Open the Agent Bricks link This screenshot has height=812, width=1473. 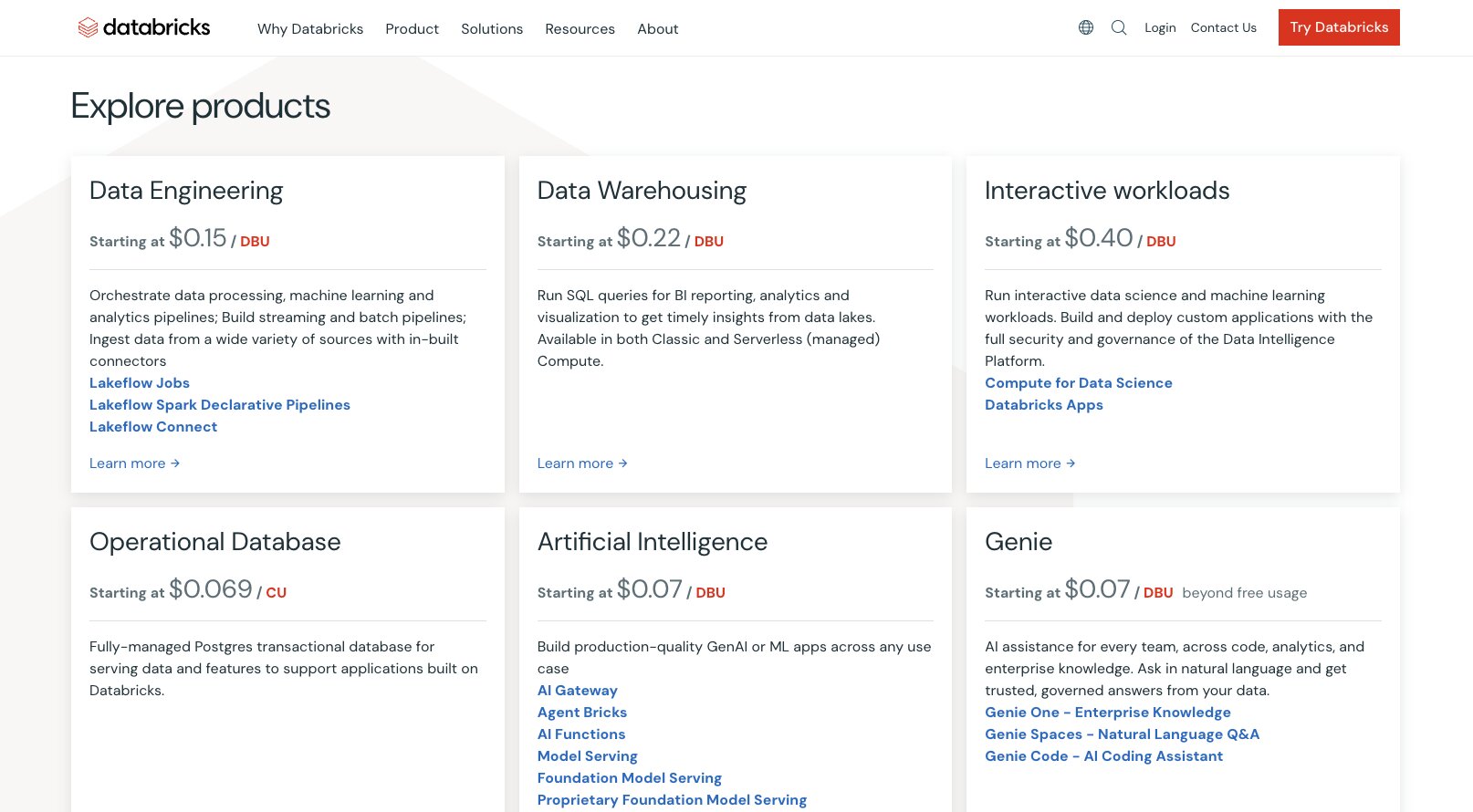pos(582,713)
